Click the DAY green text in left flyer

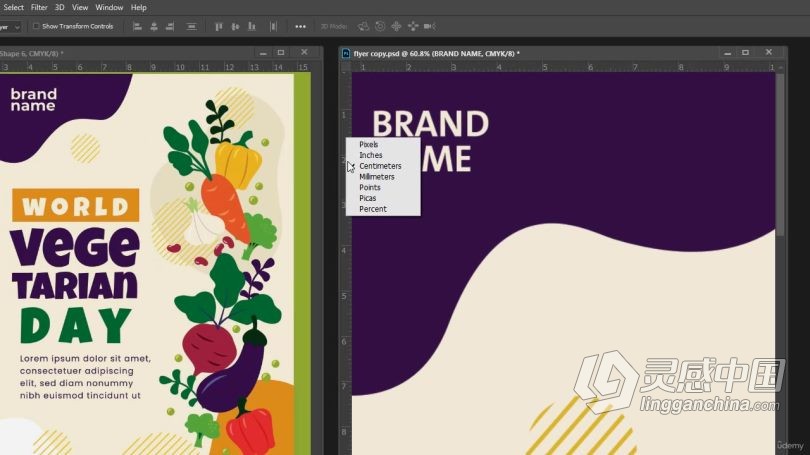click(76, 325)
